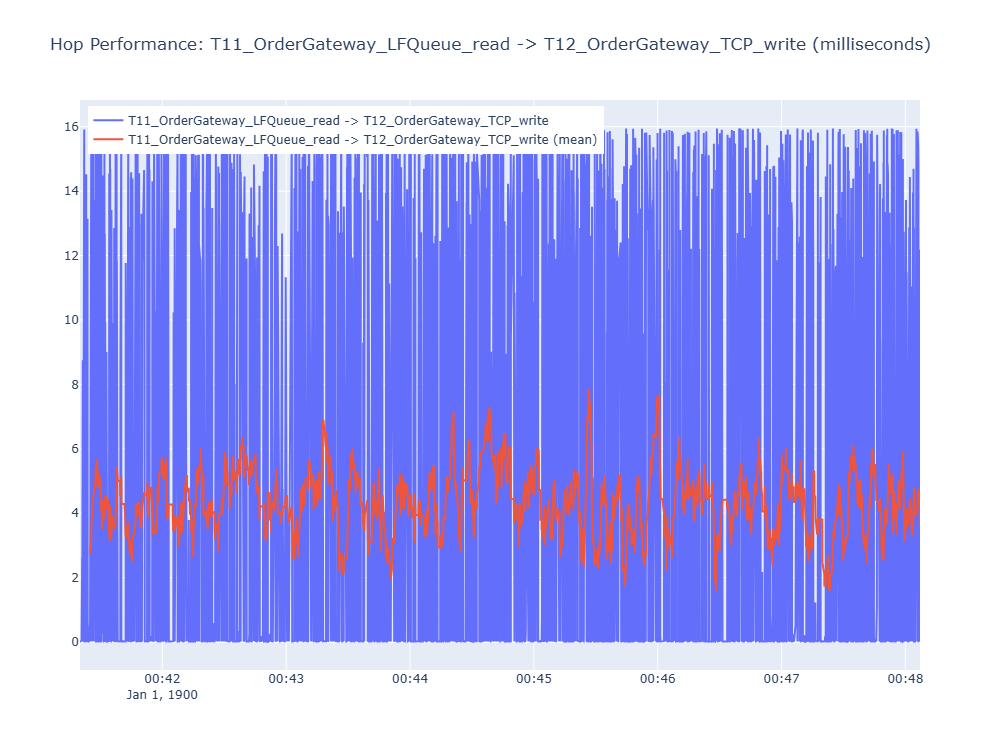Viewport: 1000px width, 750px height.
Task: Click the Jan 1, 1900 date label
Action: tap(162, 695)
